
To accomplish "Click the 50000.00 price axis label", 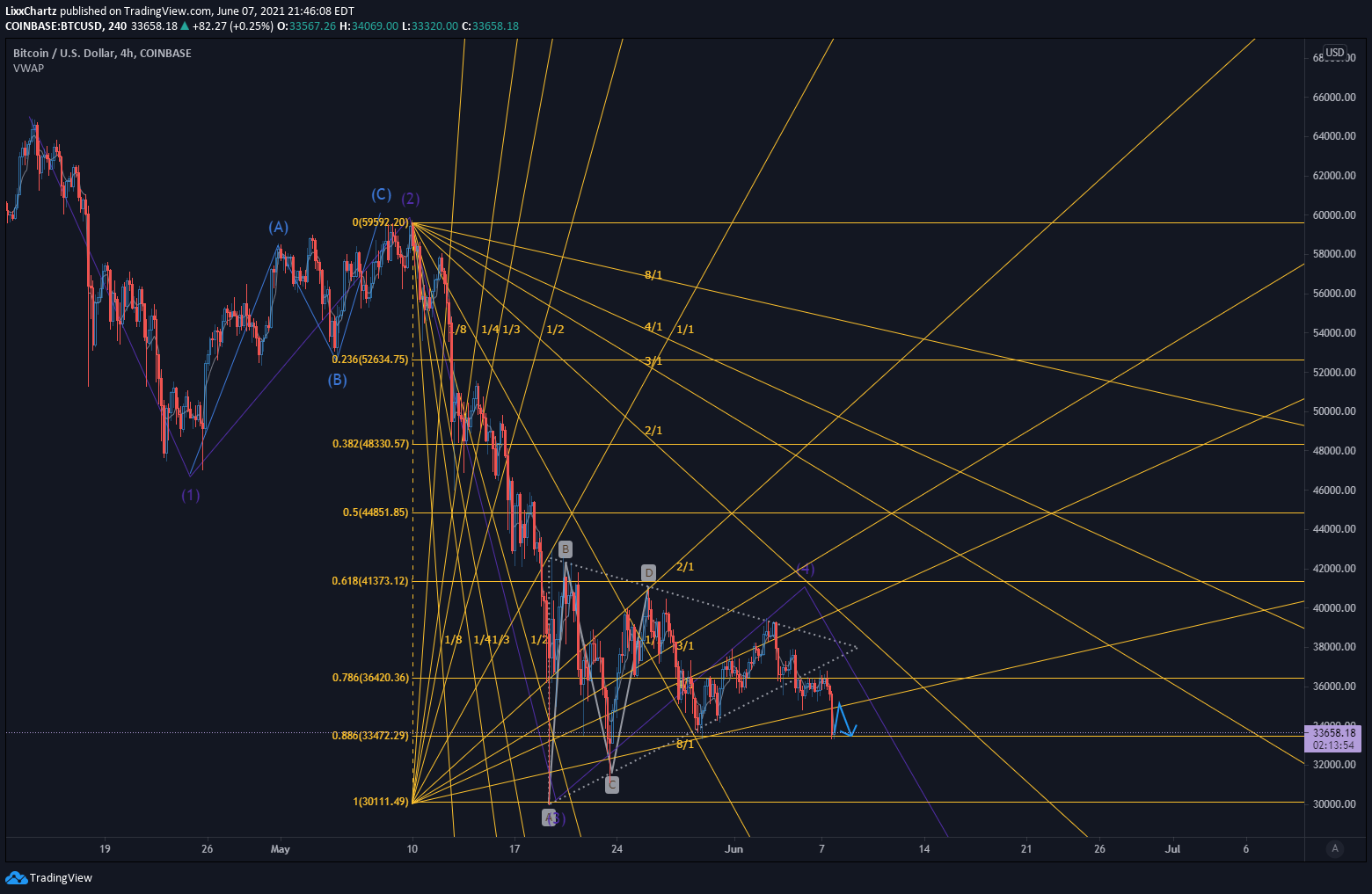I will [x=1334, y=411].
